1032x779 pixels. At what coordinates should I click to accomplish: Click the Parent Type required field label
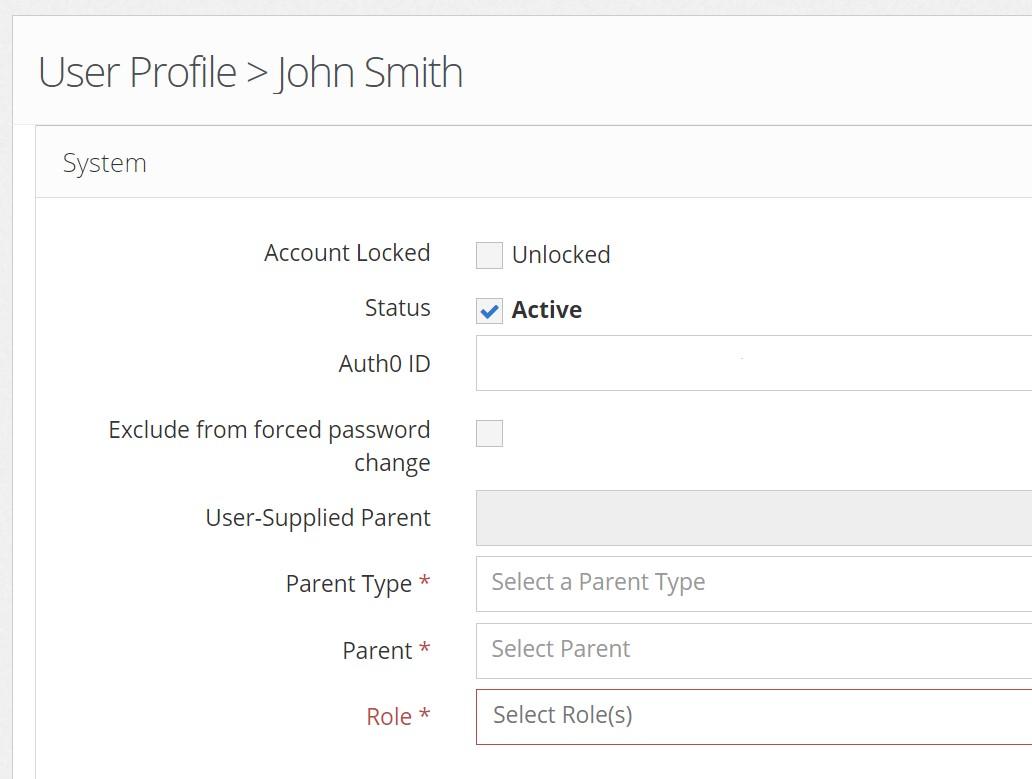coord(349,584)
